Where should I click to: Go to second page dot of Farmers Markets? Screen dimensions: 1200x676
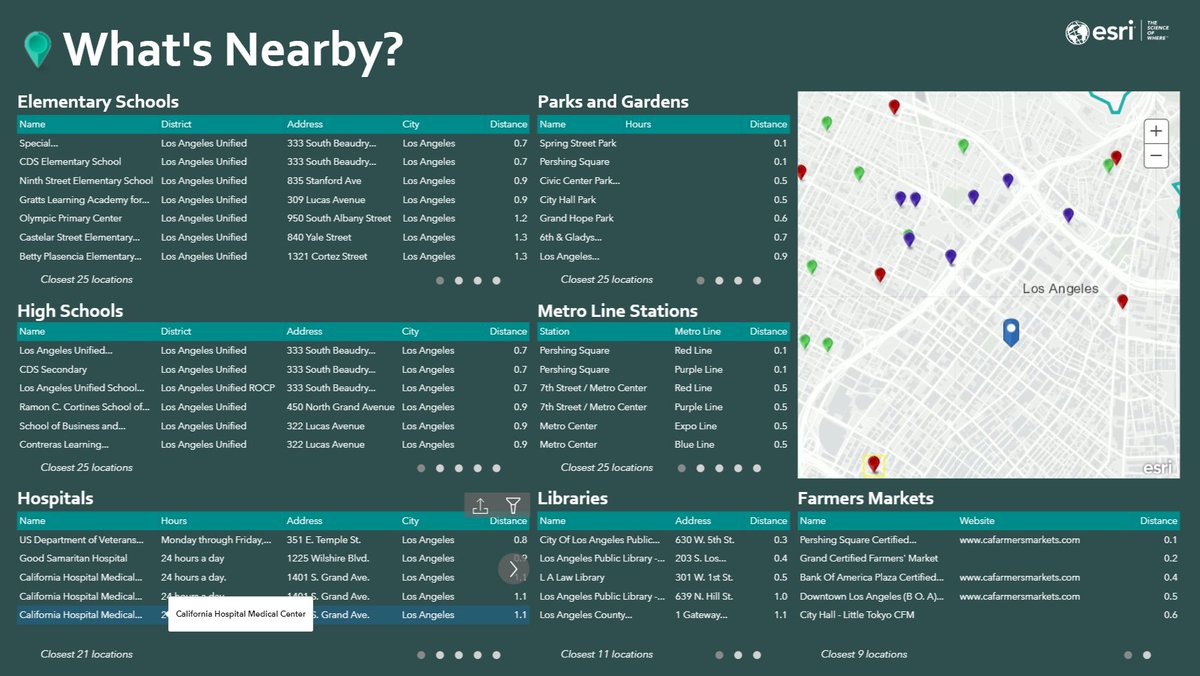1147,655
